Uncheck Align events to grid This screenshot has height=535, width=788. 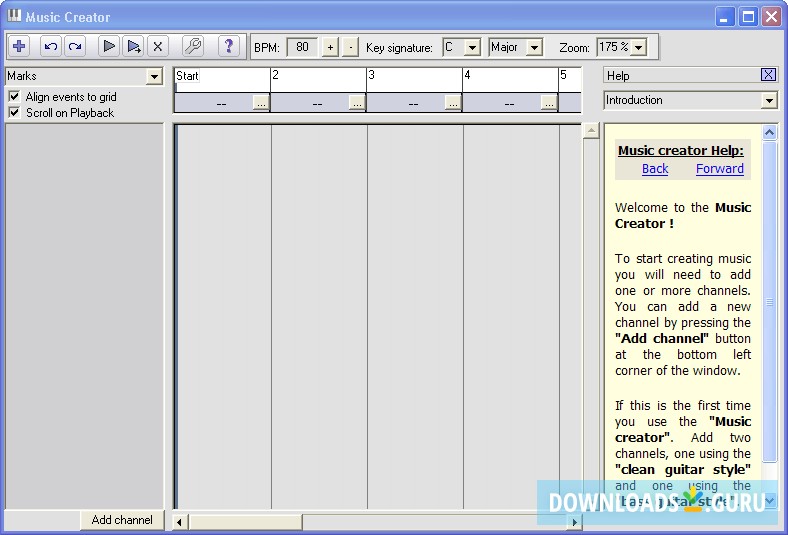point(14,96)
